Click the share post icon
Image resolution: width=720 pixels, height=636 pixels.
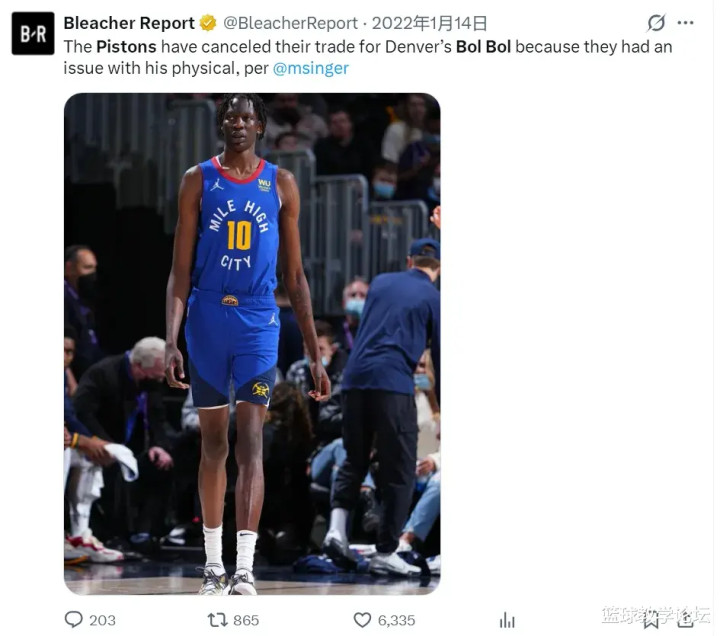coord(685,620)
